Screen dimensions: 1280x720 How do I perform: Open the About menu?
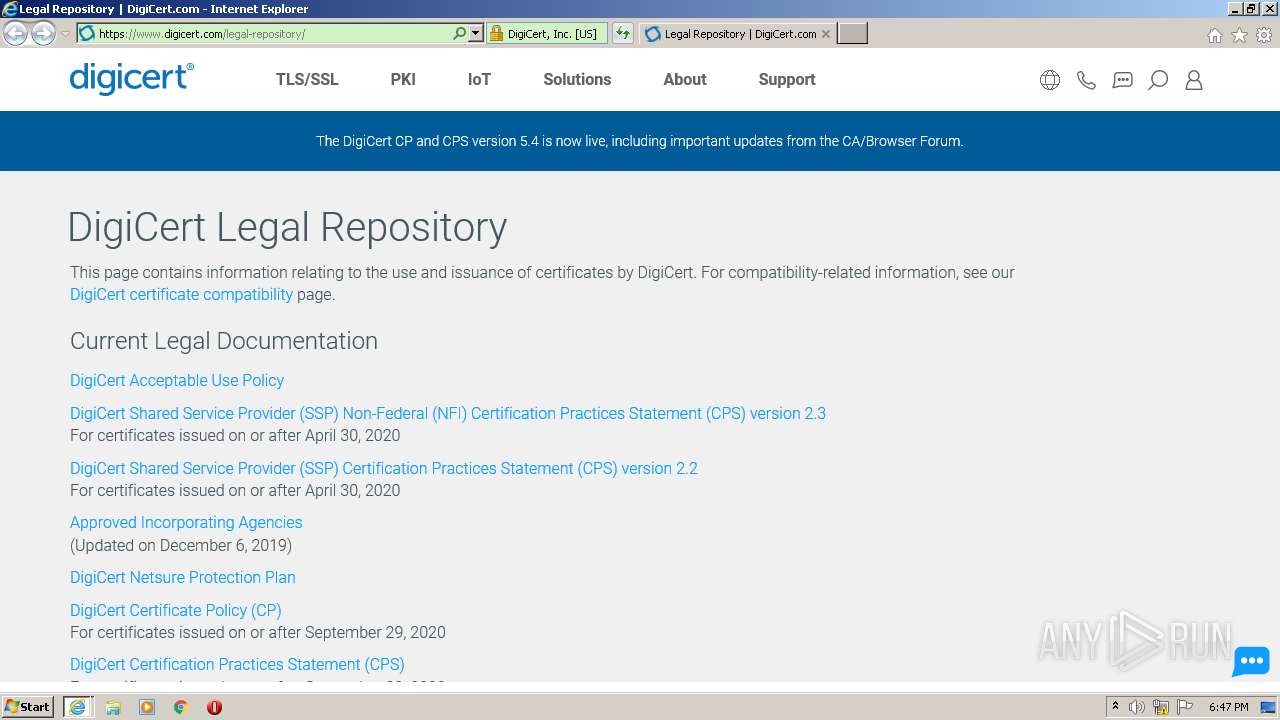685,79
